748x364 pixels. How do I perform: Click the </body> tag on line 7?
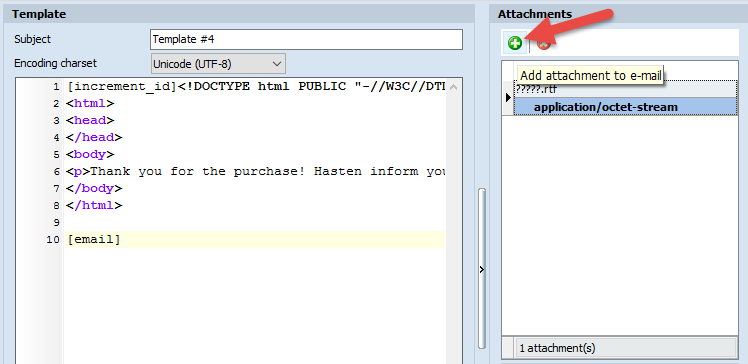94,188
